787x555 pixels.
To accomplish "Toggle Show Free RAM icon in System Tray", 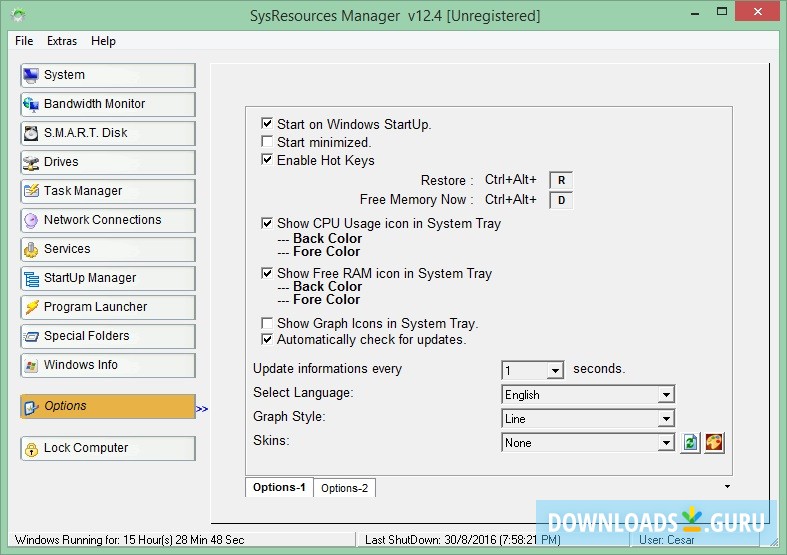I will [267, 273].
